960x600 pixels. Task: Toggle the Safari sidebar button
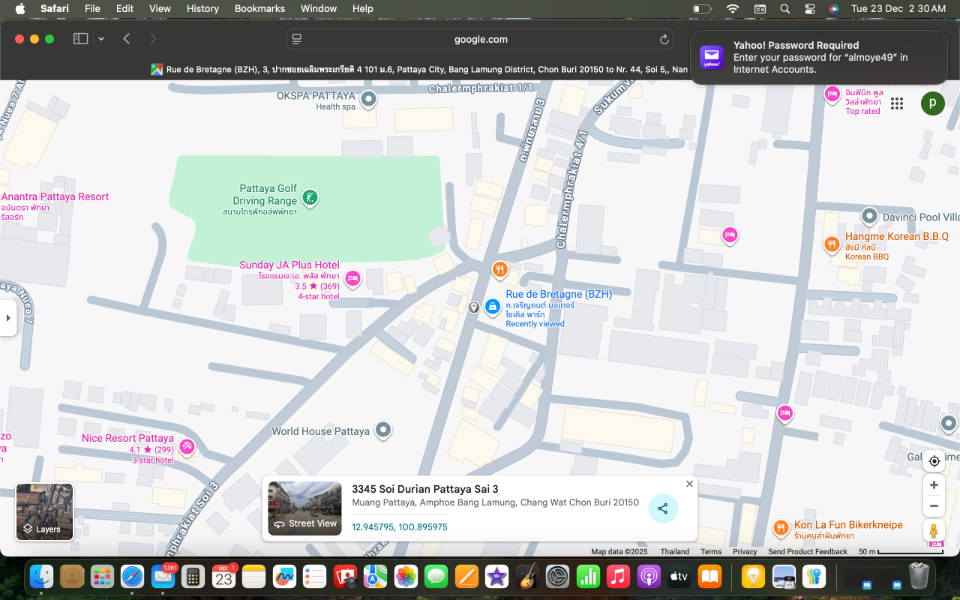click(81, 39)
